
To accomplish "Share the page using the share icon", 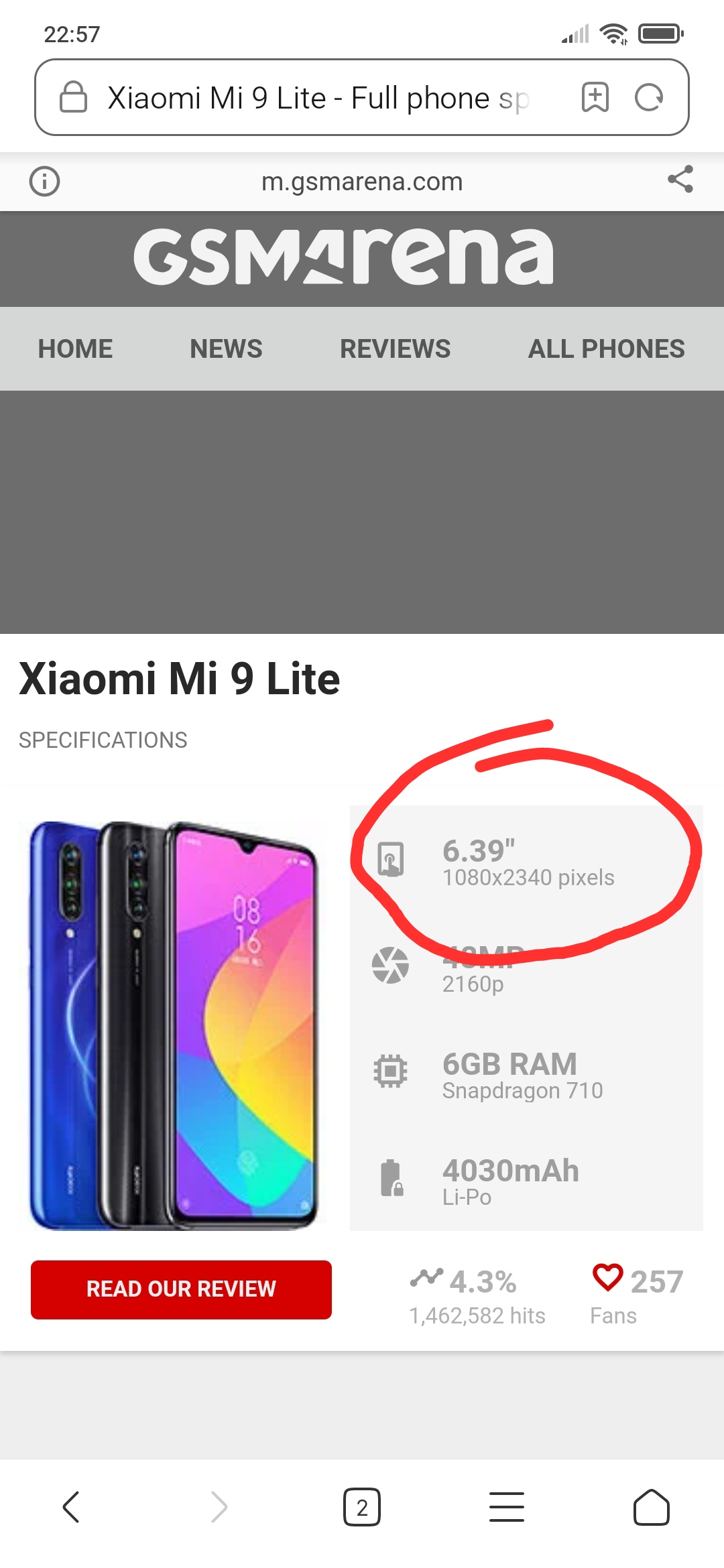I will (680, 179).
